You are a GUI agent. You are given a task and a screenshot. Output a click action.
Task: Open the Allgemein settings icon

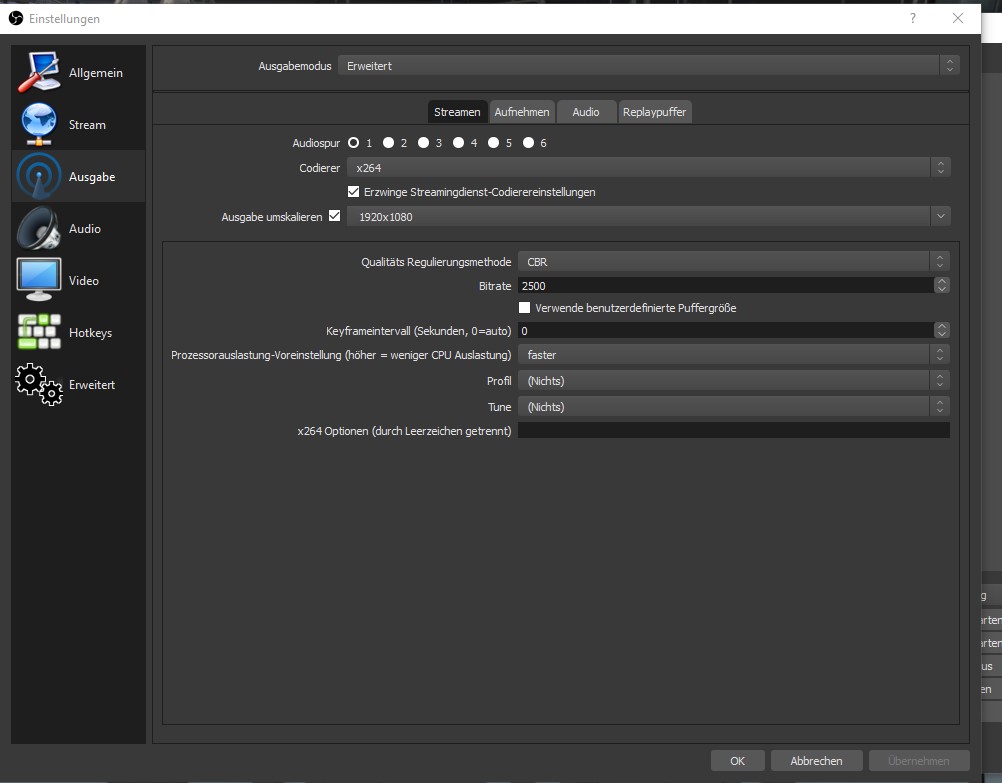pos(40,72)
